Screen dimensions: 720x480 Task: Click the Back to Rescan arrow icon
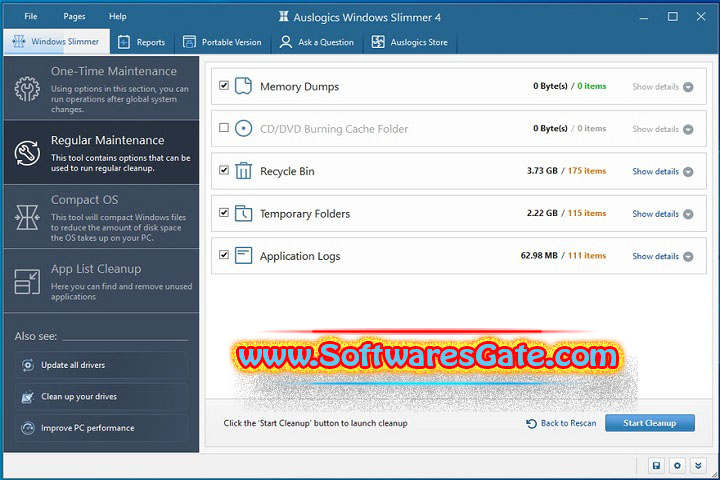[531, 424]
